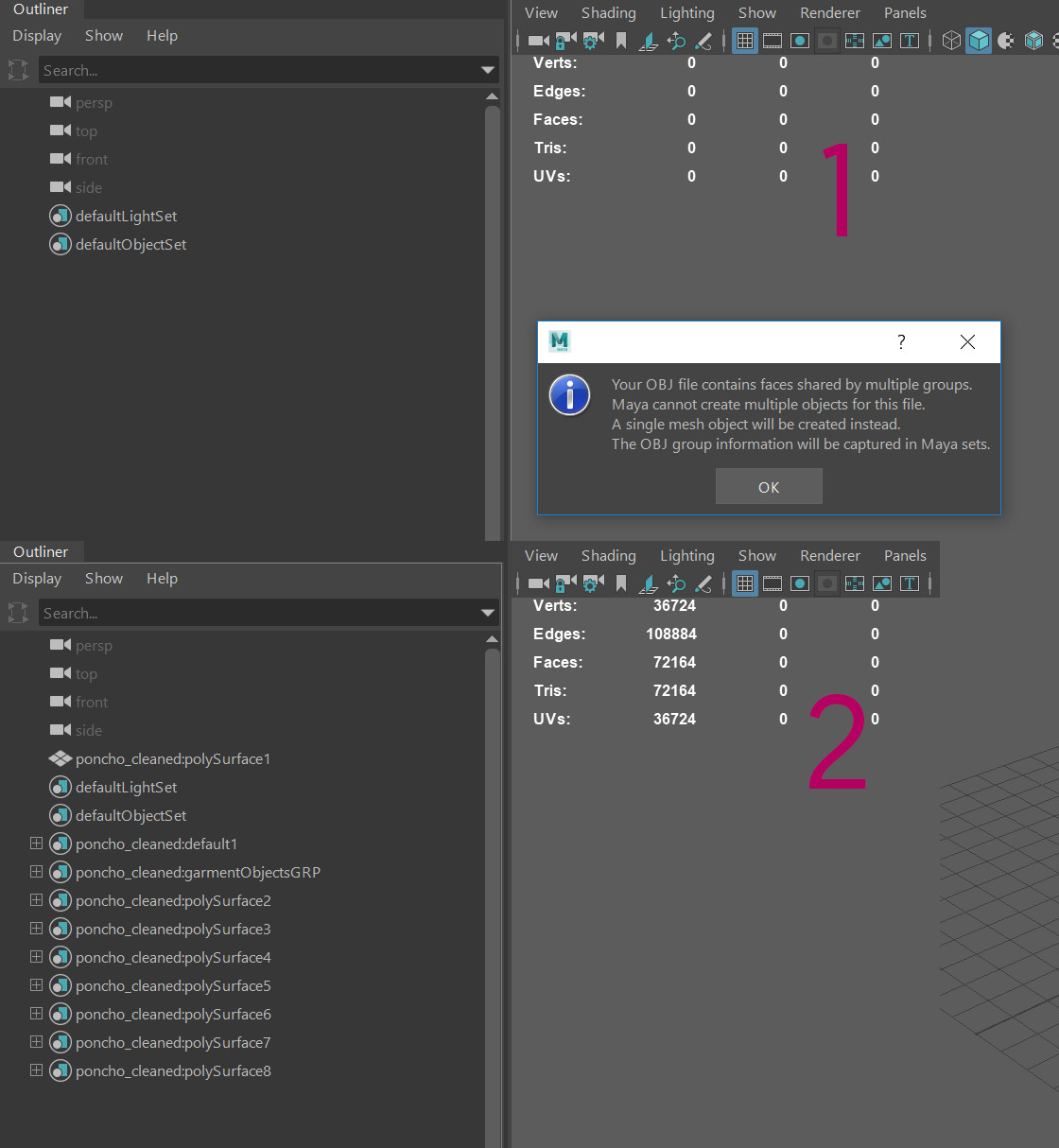
Task: Expand poncho_cleaned:polySurface4 set
Action: [x=36, y=956]
